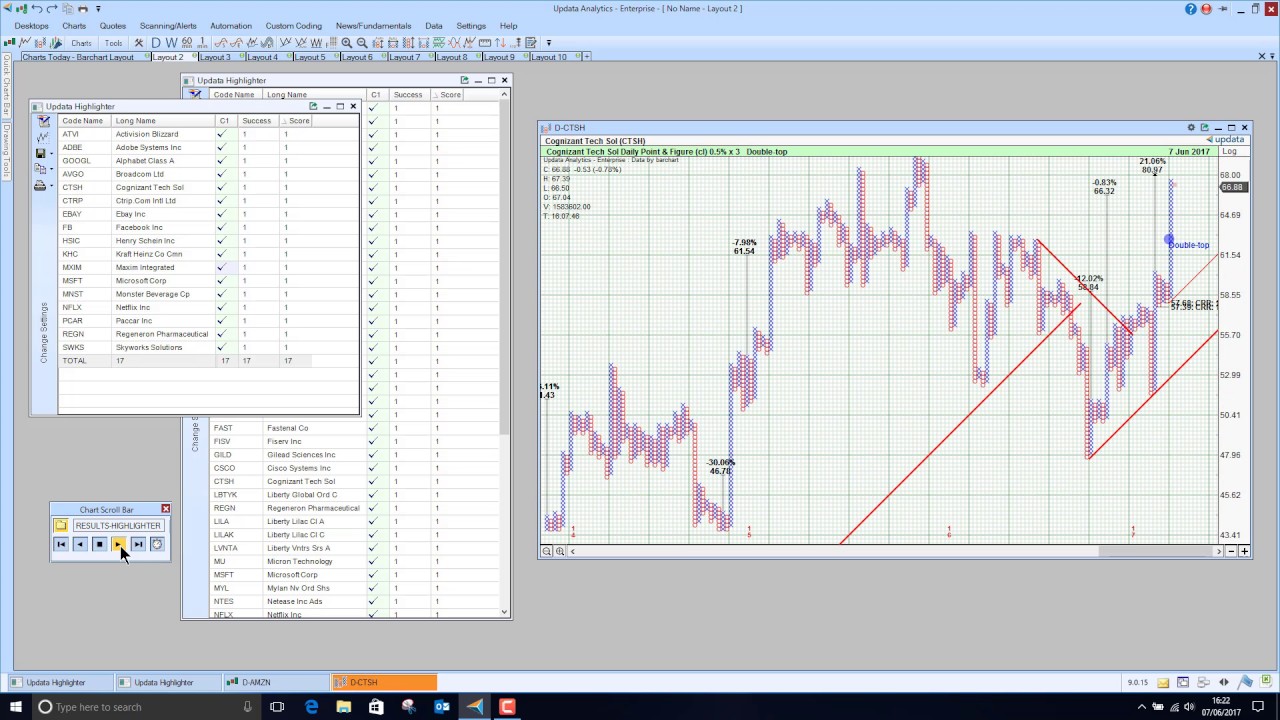This screenshot has width=1280, height=720.
Task: Open Microsoft Edge from the taskbar
Action: 311,707
